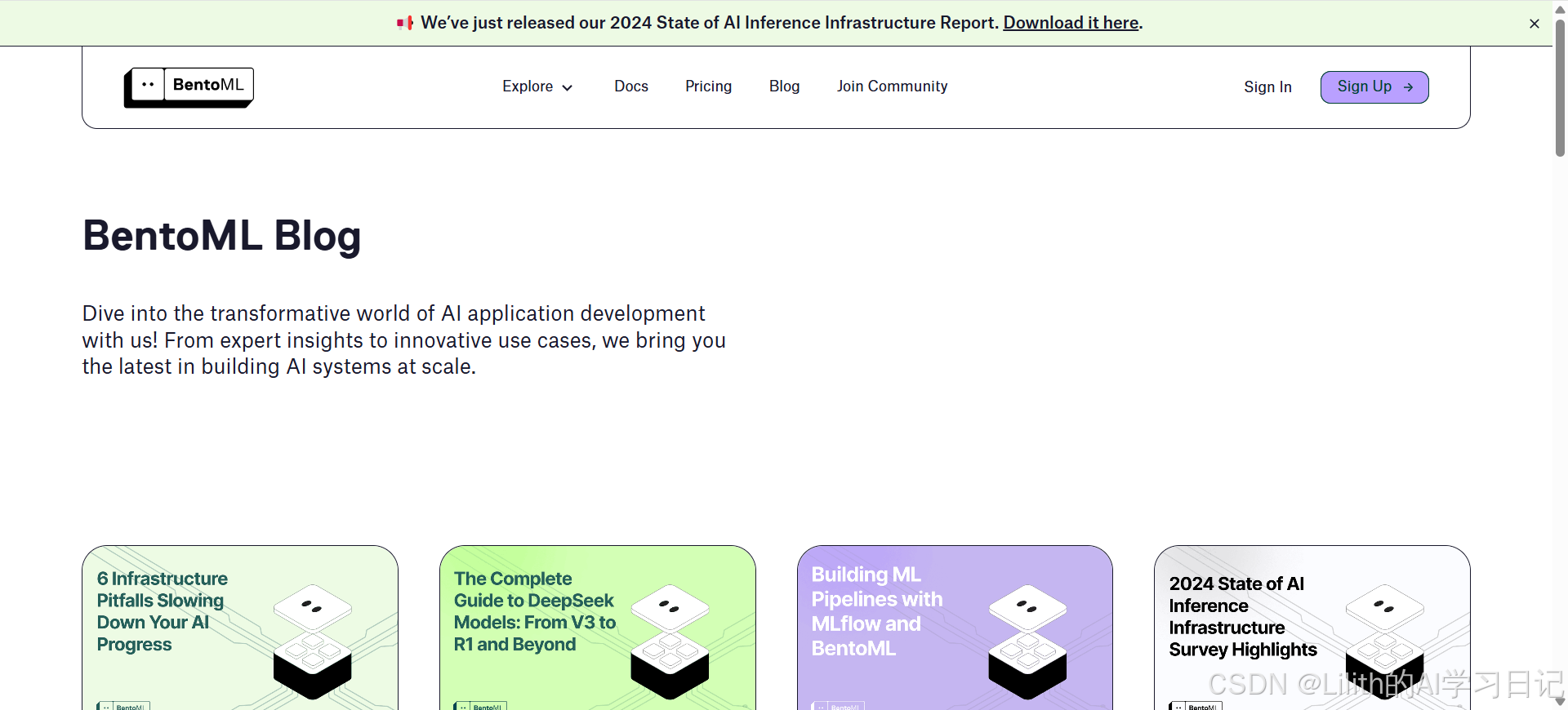1568x710 pixels.
Task: Click bento box icon on Infrastructure Pitfalls card
Action: pyautogui.click(x=313, y=641)
